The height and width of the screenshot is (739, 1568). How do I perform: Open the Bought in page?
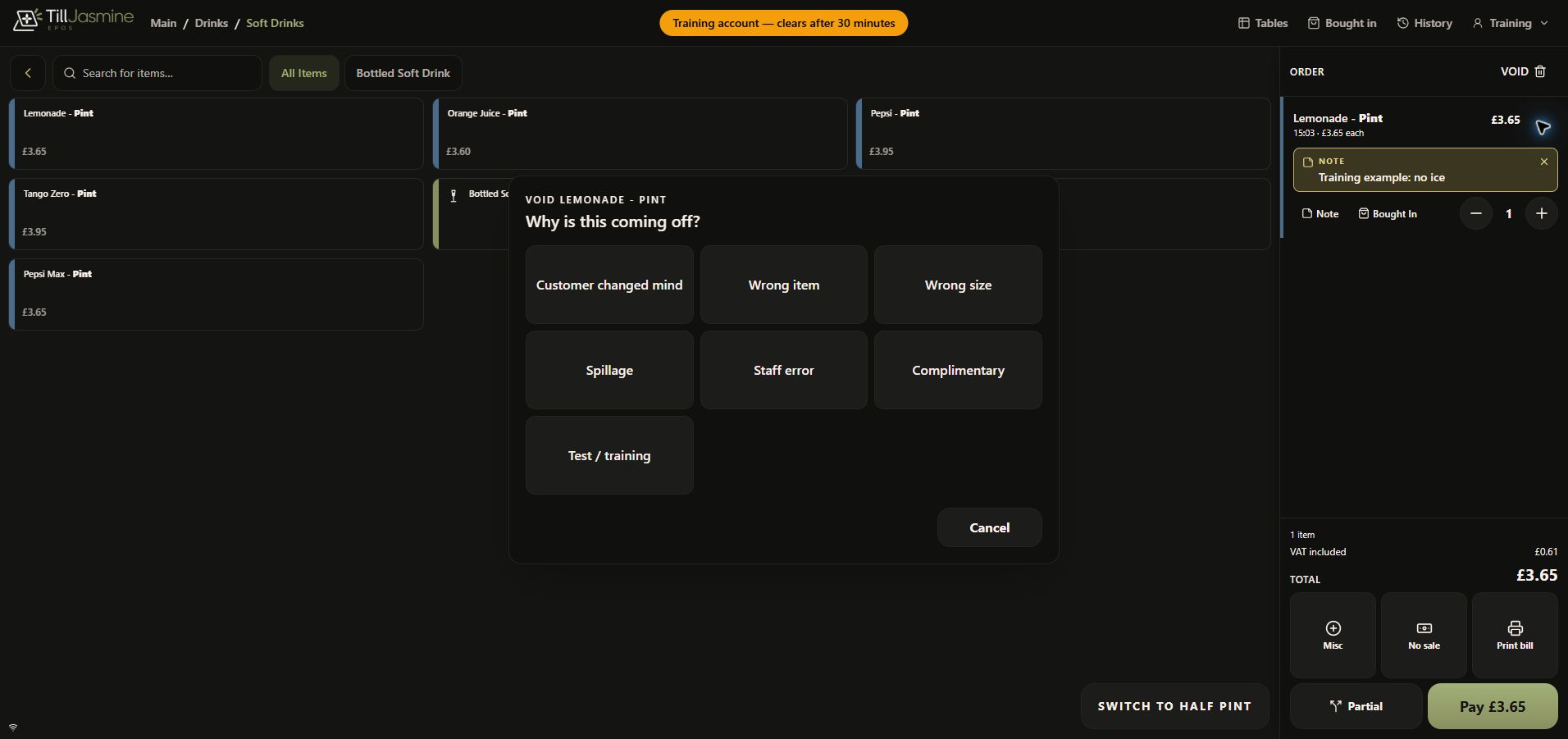(x=1342, y=23)
